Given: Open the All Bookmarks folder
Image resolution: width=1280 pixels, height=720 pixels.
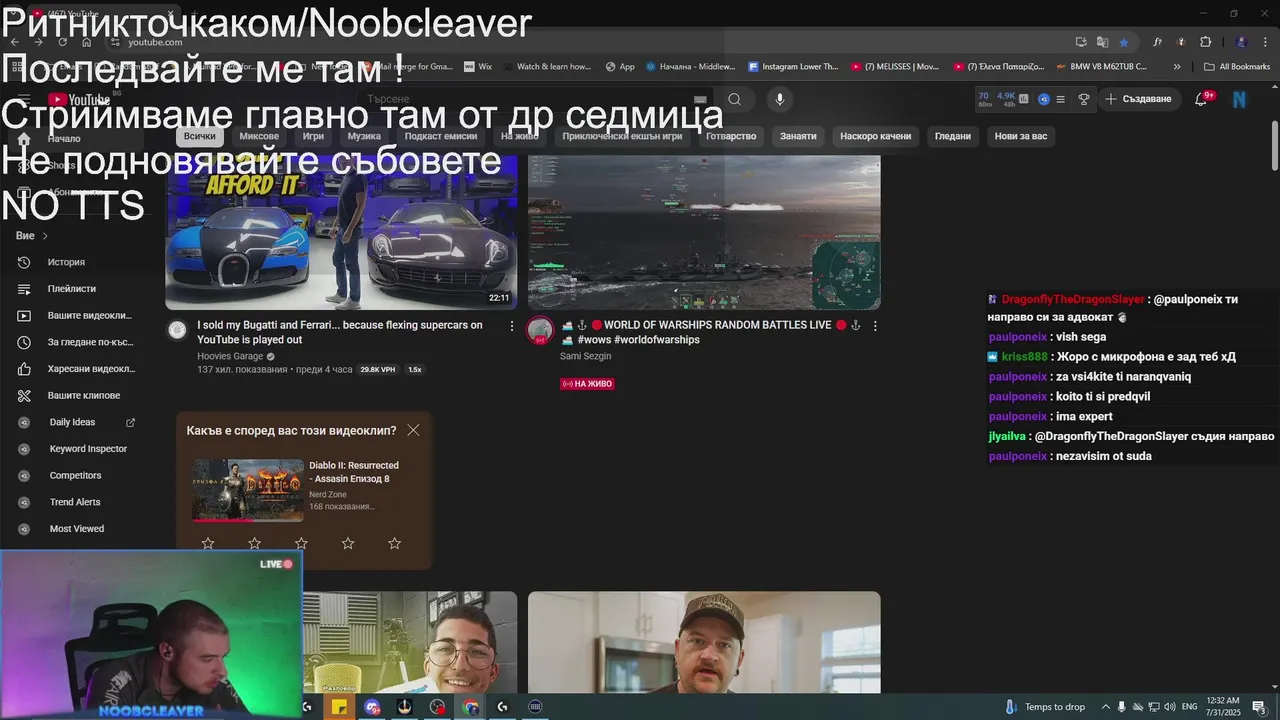Looking at the screenshot, I should (x=1237, y=67).
